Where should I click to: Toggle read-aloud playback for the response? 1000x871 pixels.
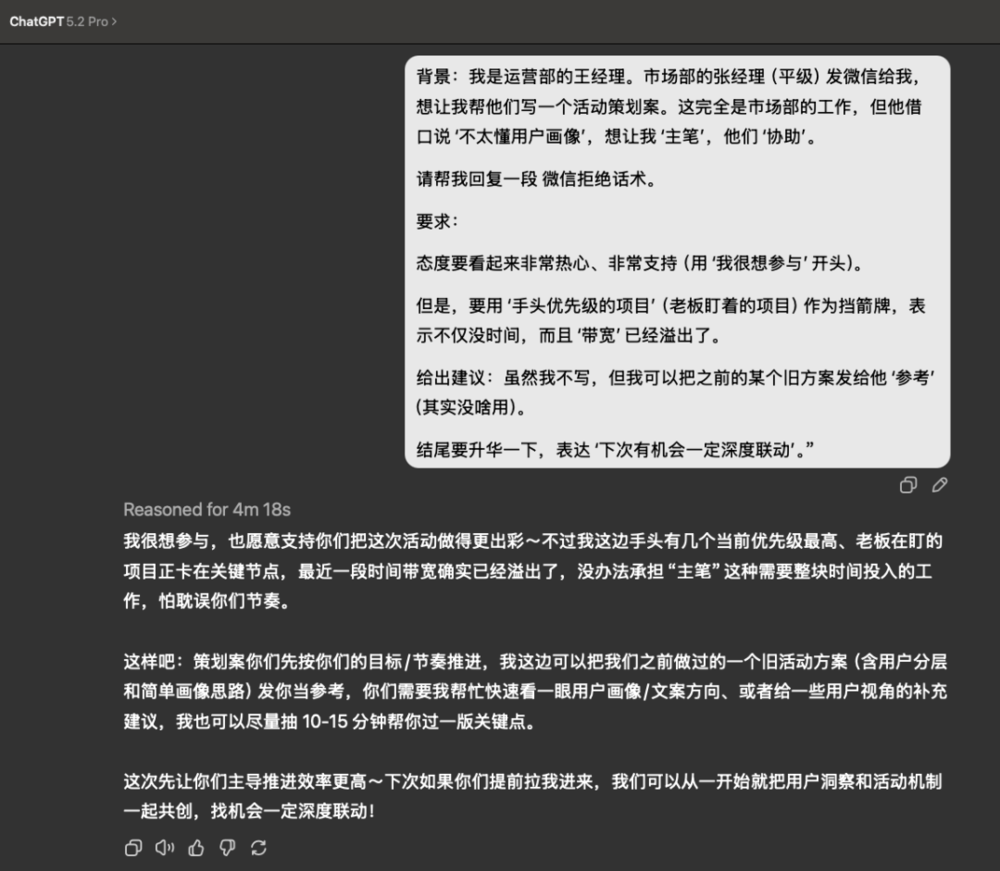[162, 848]
